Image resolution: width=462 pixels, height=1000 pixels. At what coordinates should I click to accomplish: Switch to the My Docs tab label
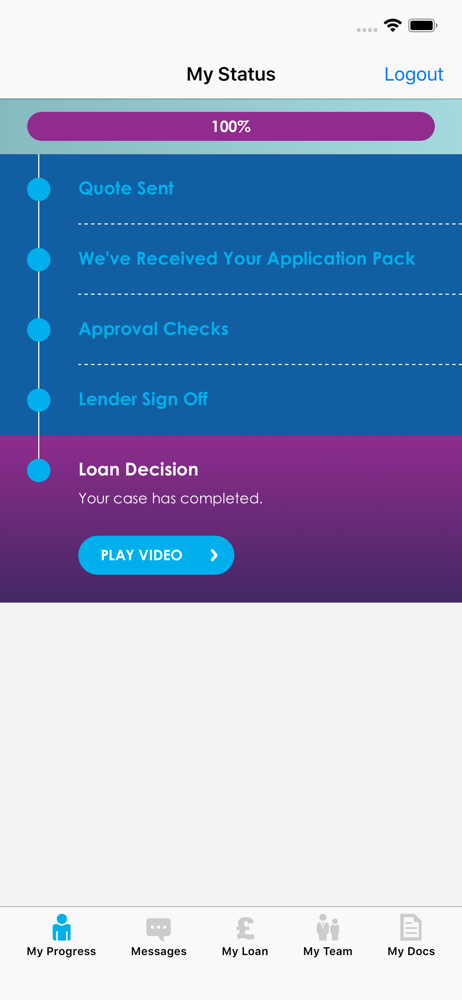coord(411,952)
